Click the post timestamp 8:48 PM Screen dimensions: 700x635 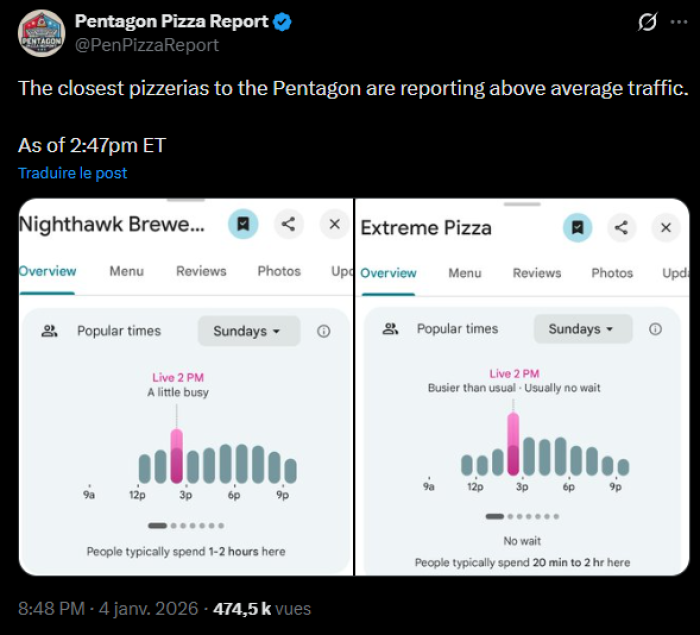click(51, 608)
